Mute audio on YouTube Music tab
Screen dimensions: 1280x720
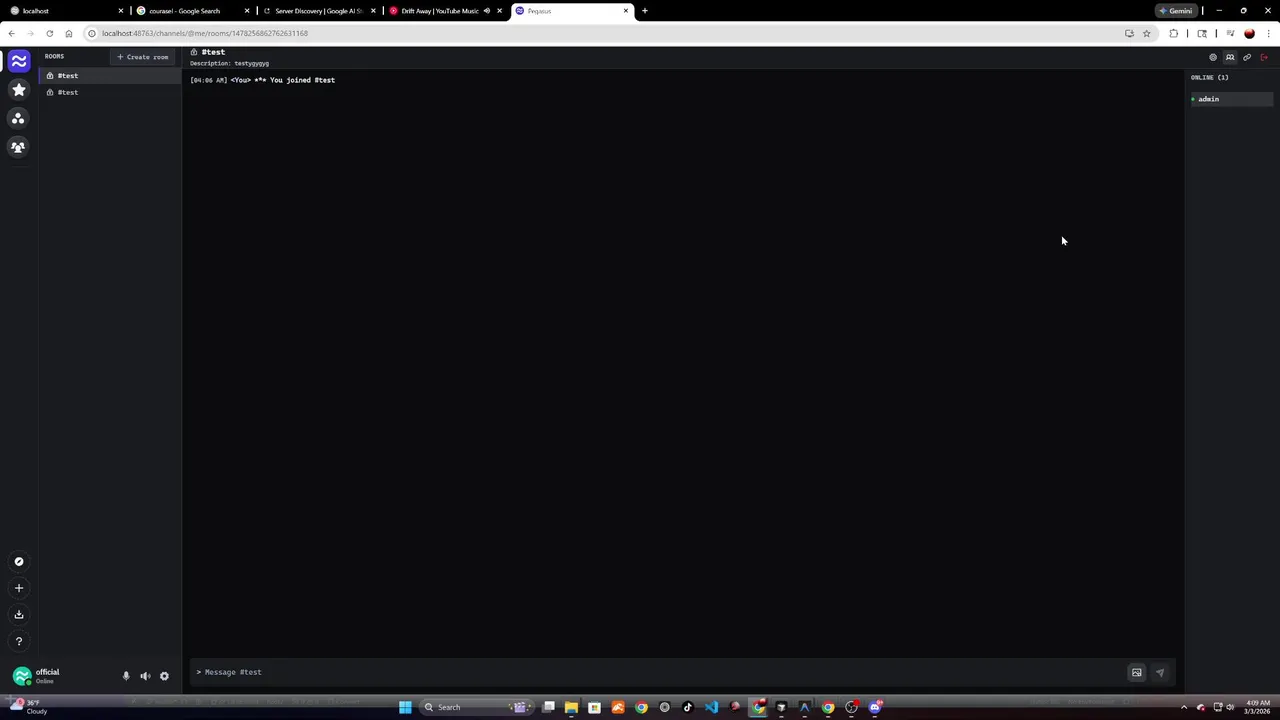(x=487, y=11)
